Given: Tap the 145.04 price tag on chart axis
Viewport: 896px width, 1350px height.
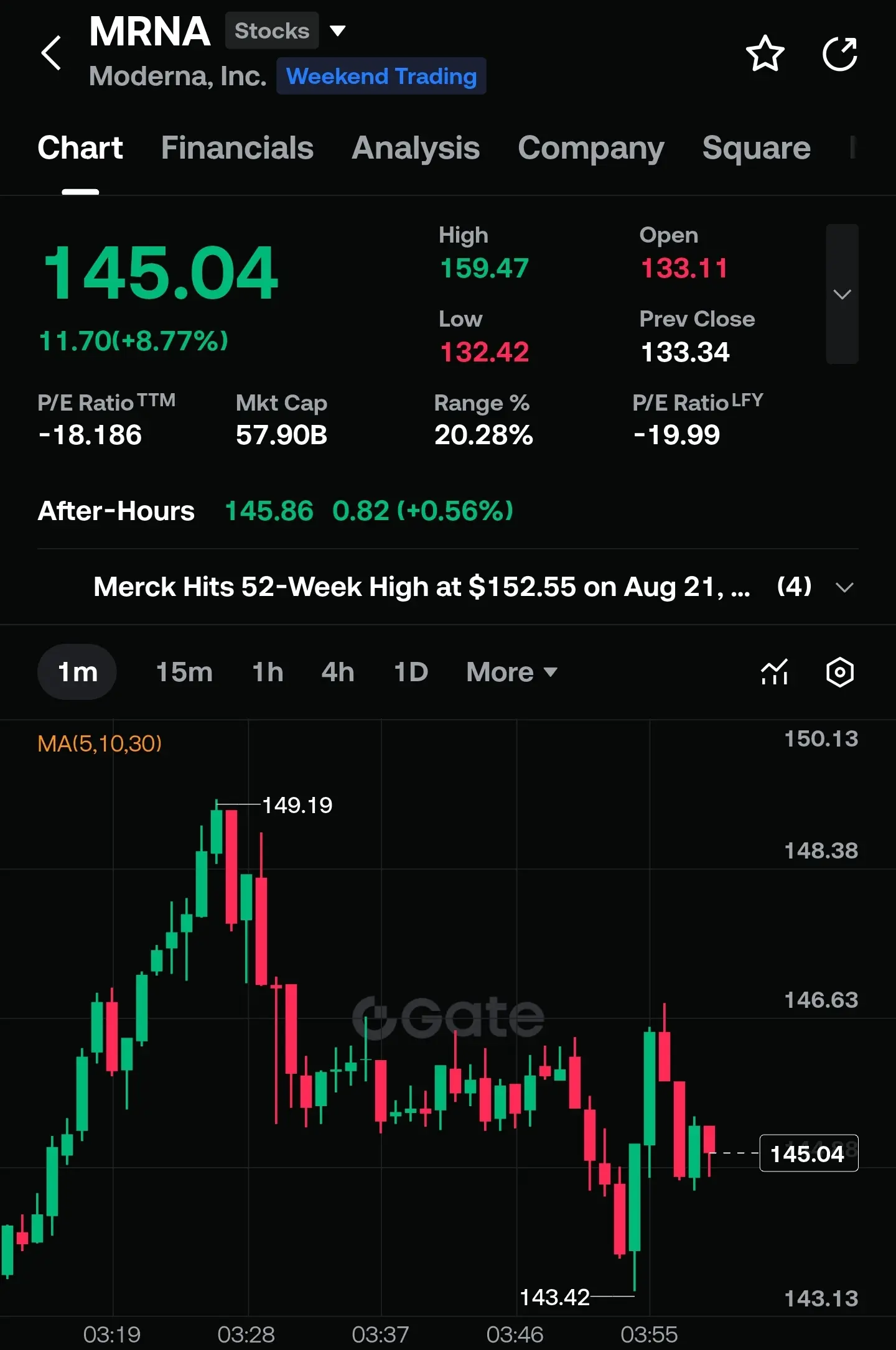Looking at the screenshot, I should [x=809, y=1153].
